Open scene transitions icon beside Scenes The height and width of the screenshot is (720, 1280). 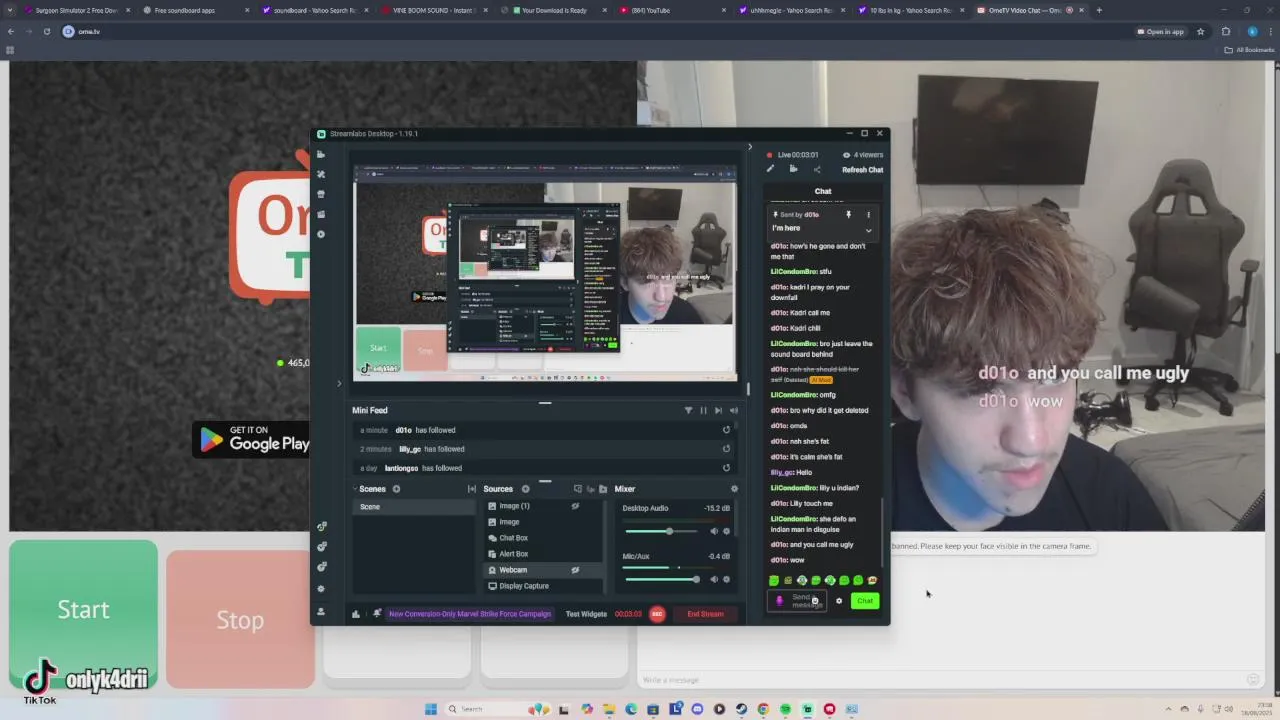click(472, 489)
